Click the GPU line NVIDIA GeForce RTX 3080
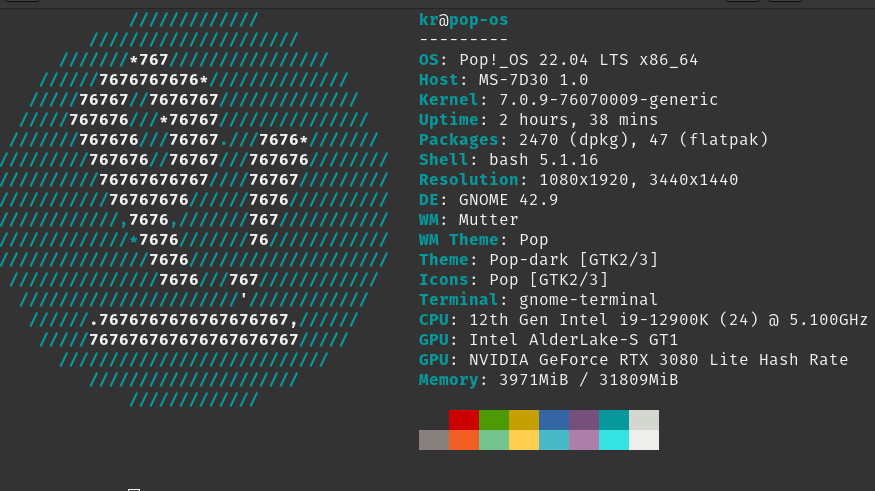 pyautogui.click(x=633, y=360)
